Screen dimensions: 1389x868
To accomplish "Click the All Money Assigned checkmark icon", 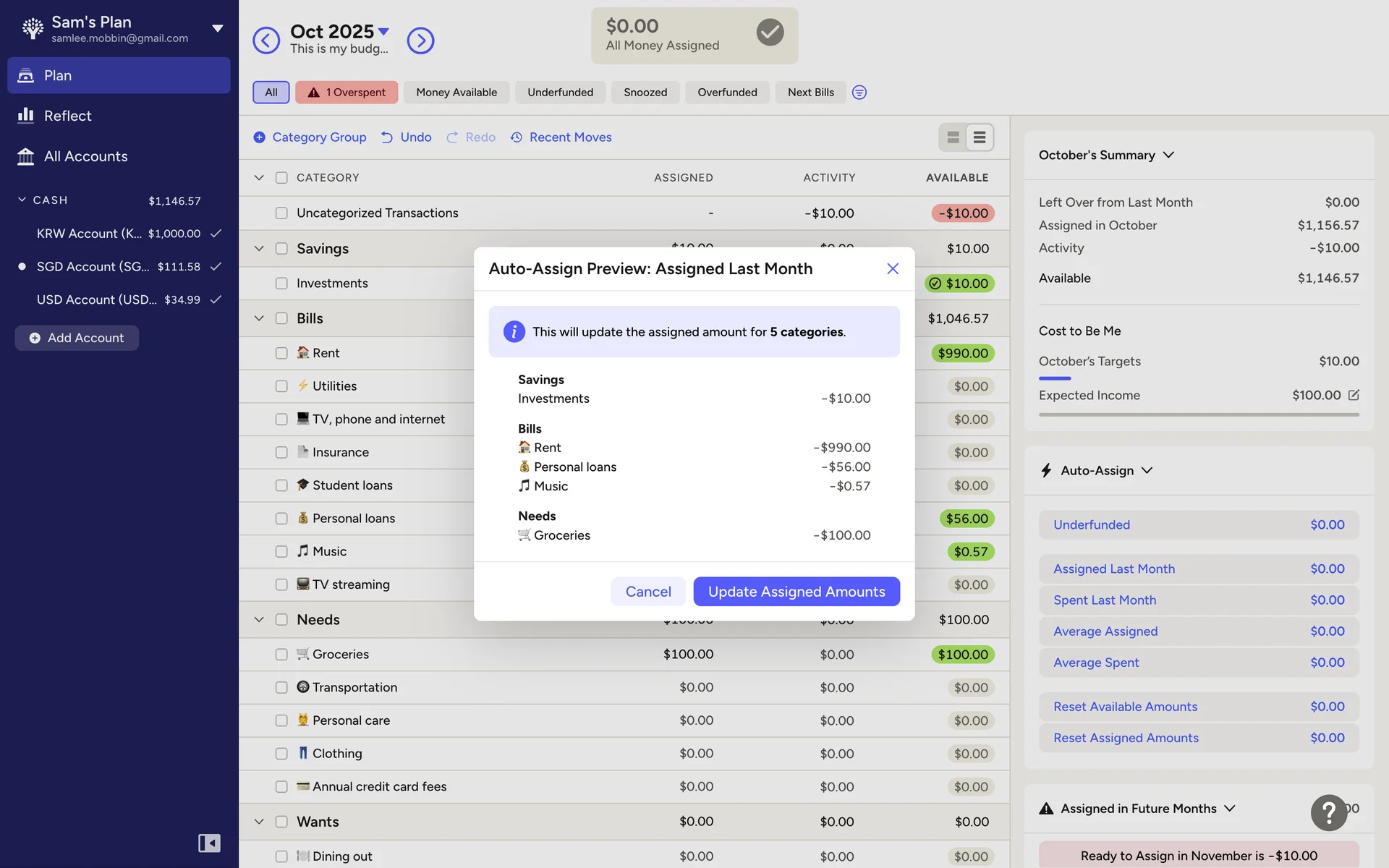I will 770,33.
